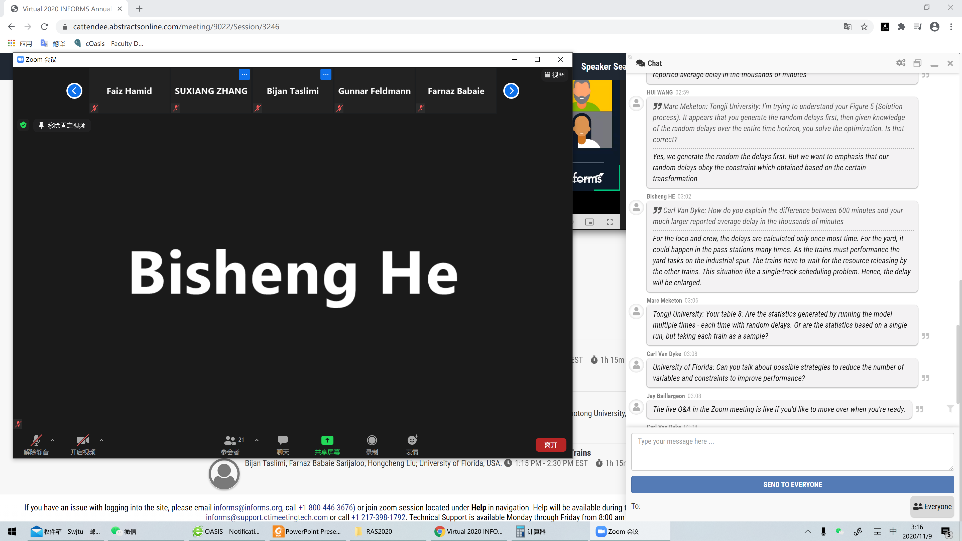Image resolution: width=962 pixels, height=541 pixels.
Task: Show next participants with right arrow
Action: coord(511,91)
